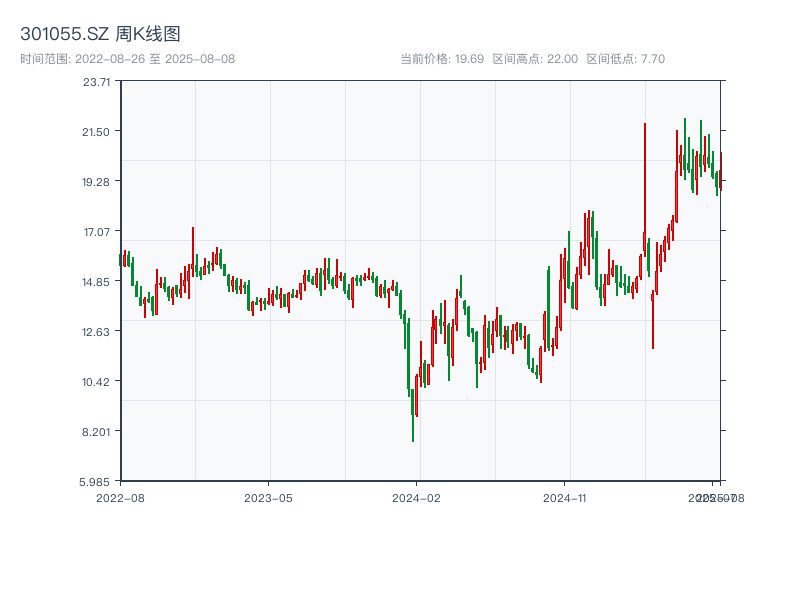Click the 19.28 y-axis price label
The image size is (800, 600).
[x=97, y=181]
